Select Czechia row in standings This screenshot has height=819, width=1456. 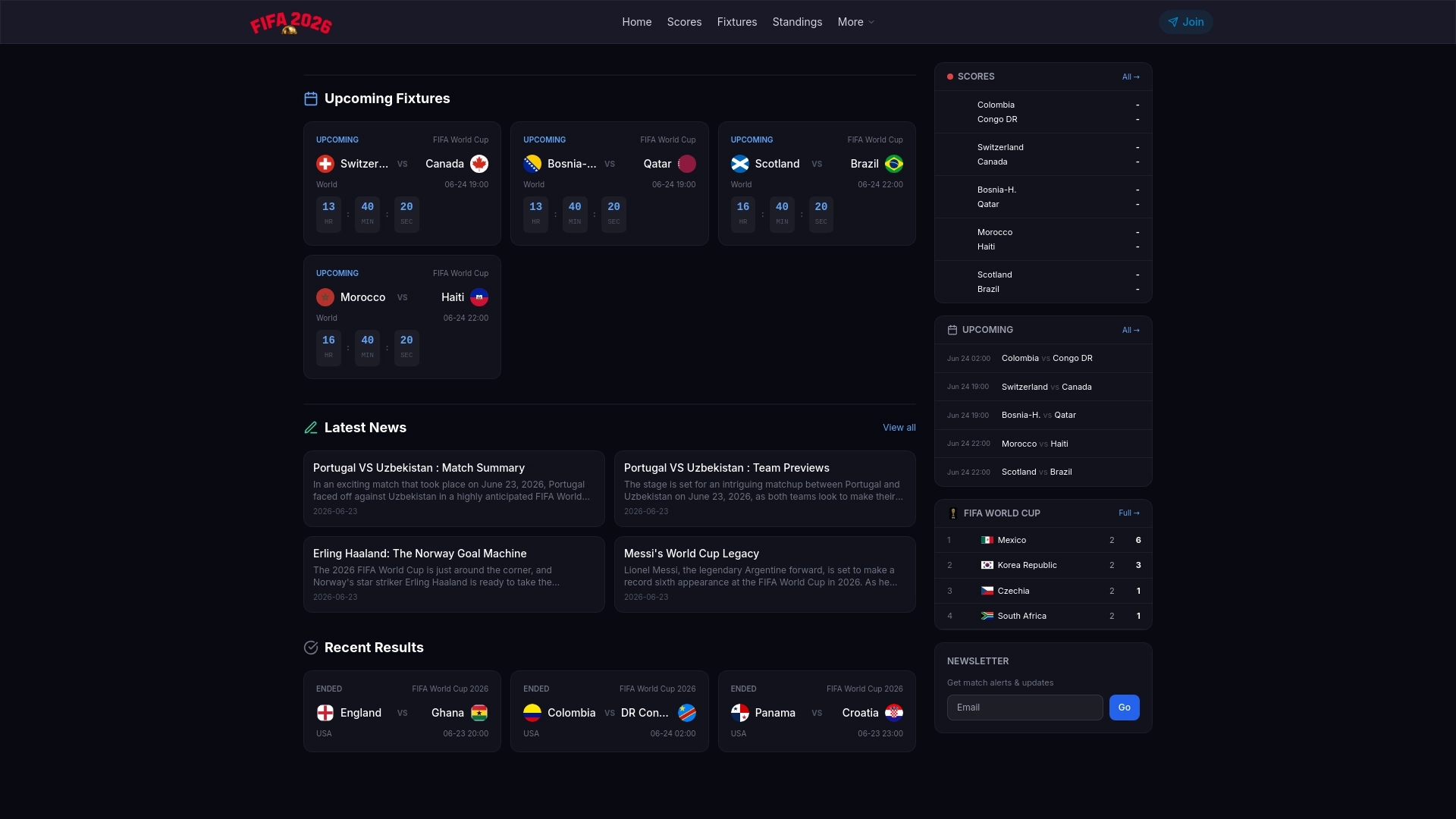pos(1043,591)
